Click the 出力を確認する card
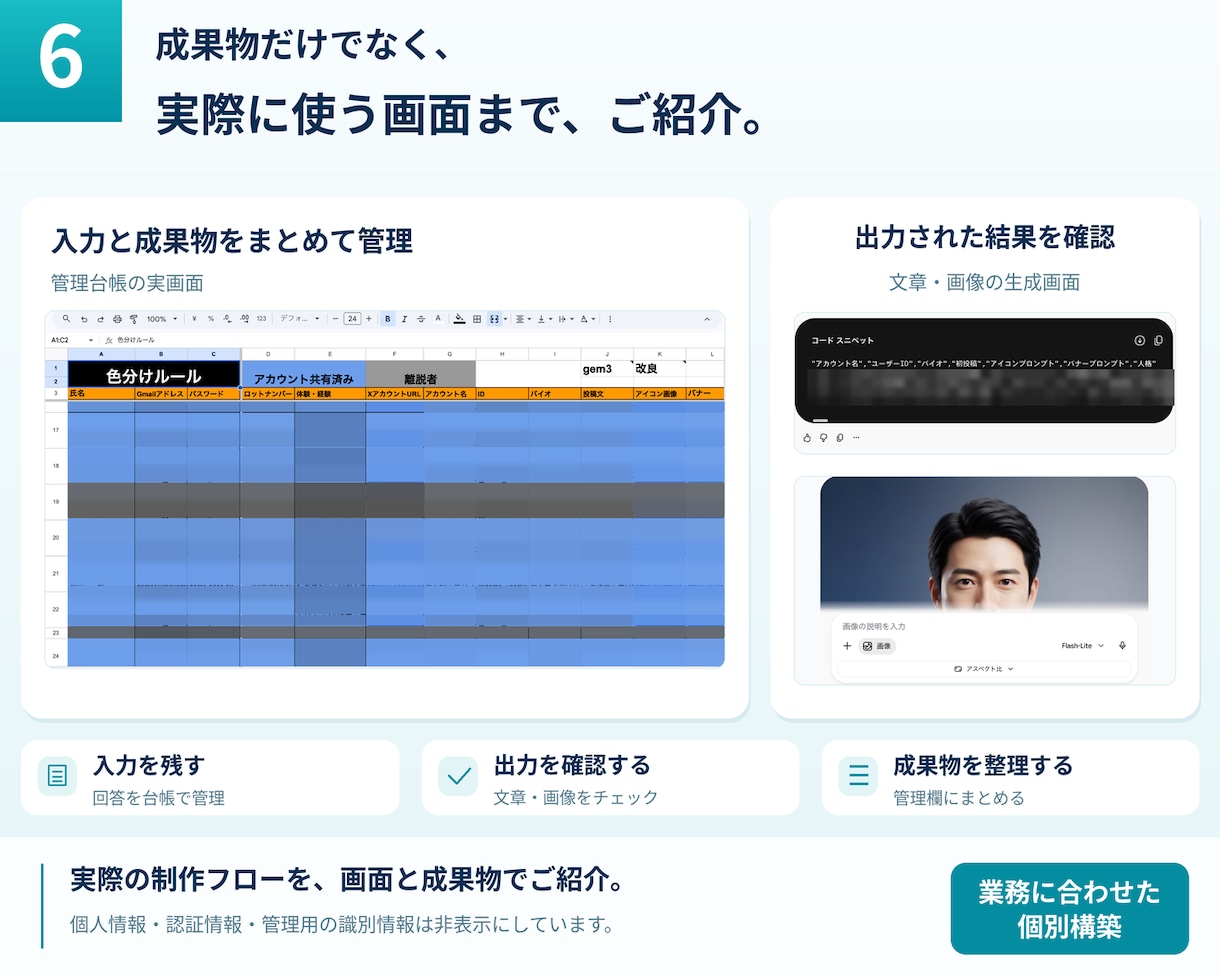This screenshot has width=1220, height=976. tap(610, 777)
